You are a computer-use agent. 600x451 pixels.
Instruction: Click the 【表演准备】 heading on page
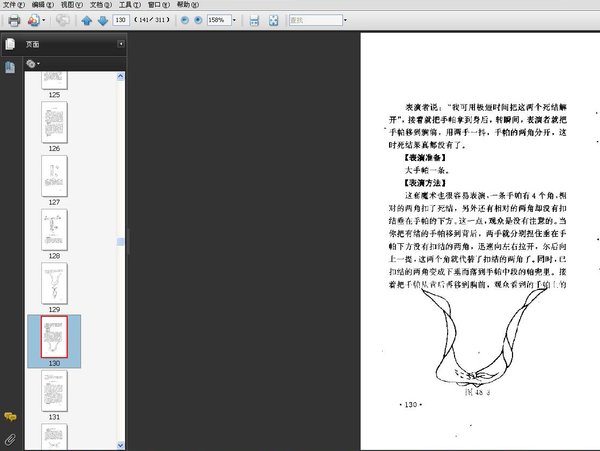point(426,158)
